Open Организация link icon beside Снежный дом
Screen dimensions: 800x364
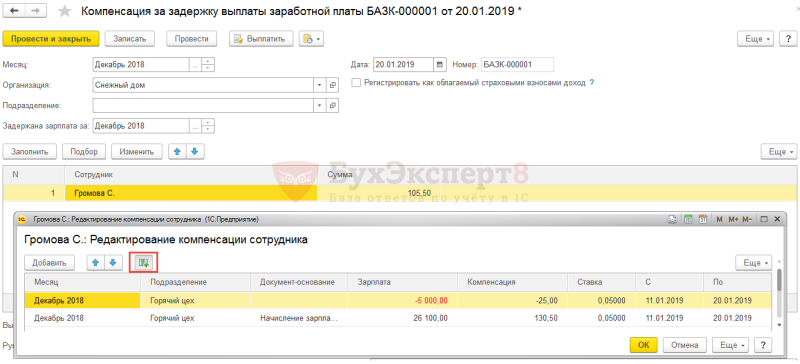pyautogui.click(x=333, y=85)
